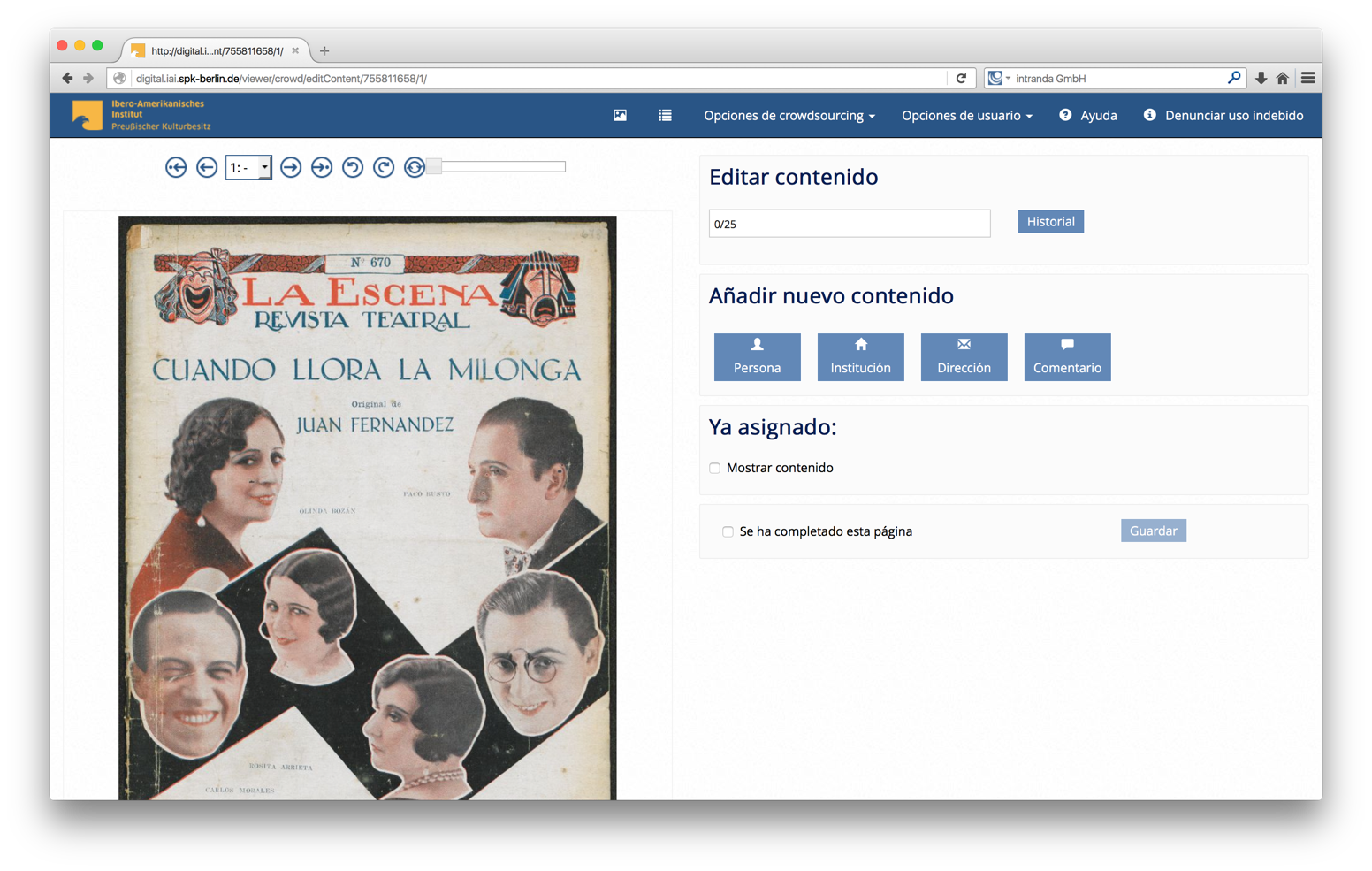Add a new Institución entry
Image resolution: width=1372 pixels, height=871 pixels.
(861, 357)
